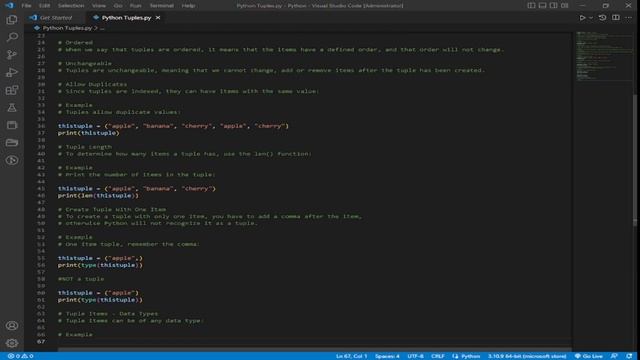Image resolution: width=640 pixels, height=360 pixels.
Task: Open the Extensions view
Action: click(x=12, y=90)
